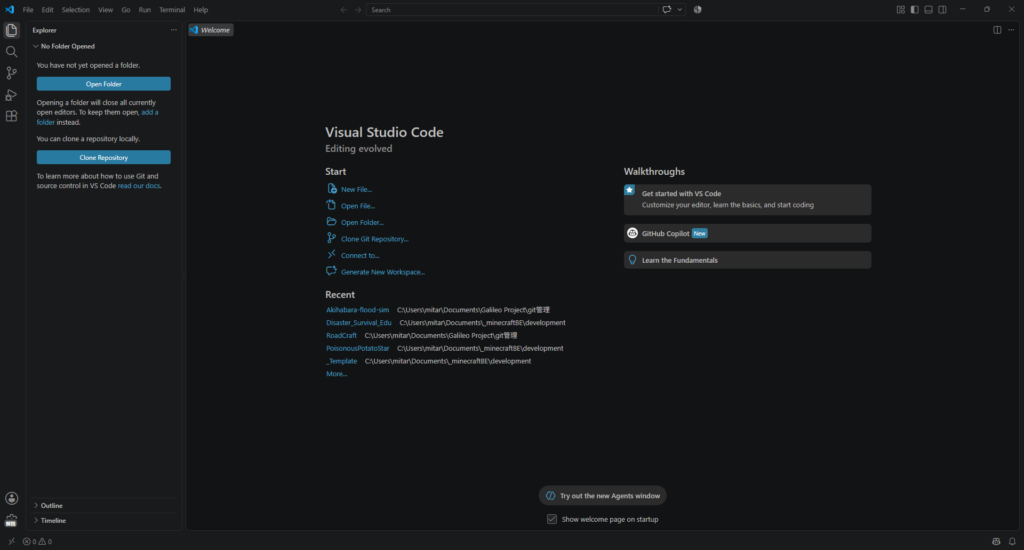The height and width of the screenshot is (550, 1024).
Task: Open Get started with VS Code walkthrough
Action: click(x=747, y=199)
